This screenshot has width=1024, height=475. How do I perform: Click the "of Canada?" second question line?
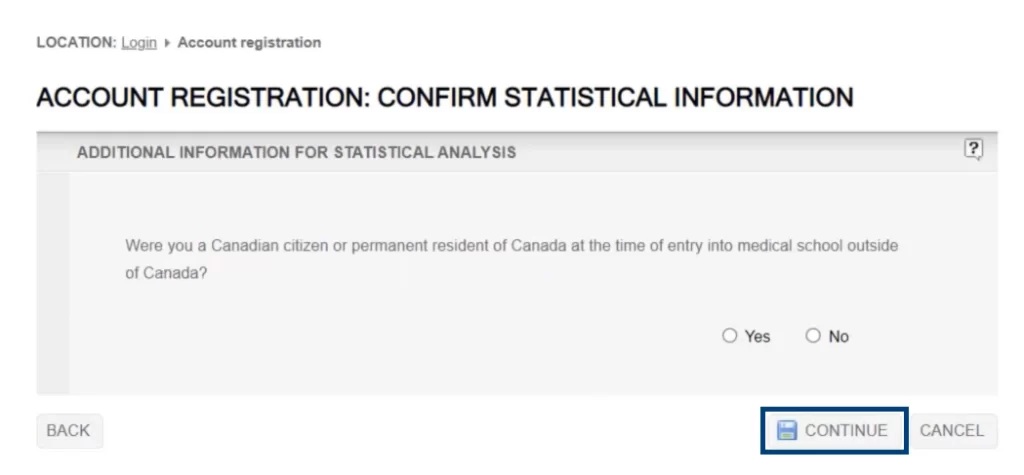[166, 273]
